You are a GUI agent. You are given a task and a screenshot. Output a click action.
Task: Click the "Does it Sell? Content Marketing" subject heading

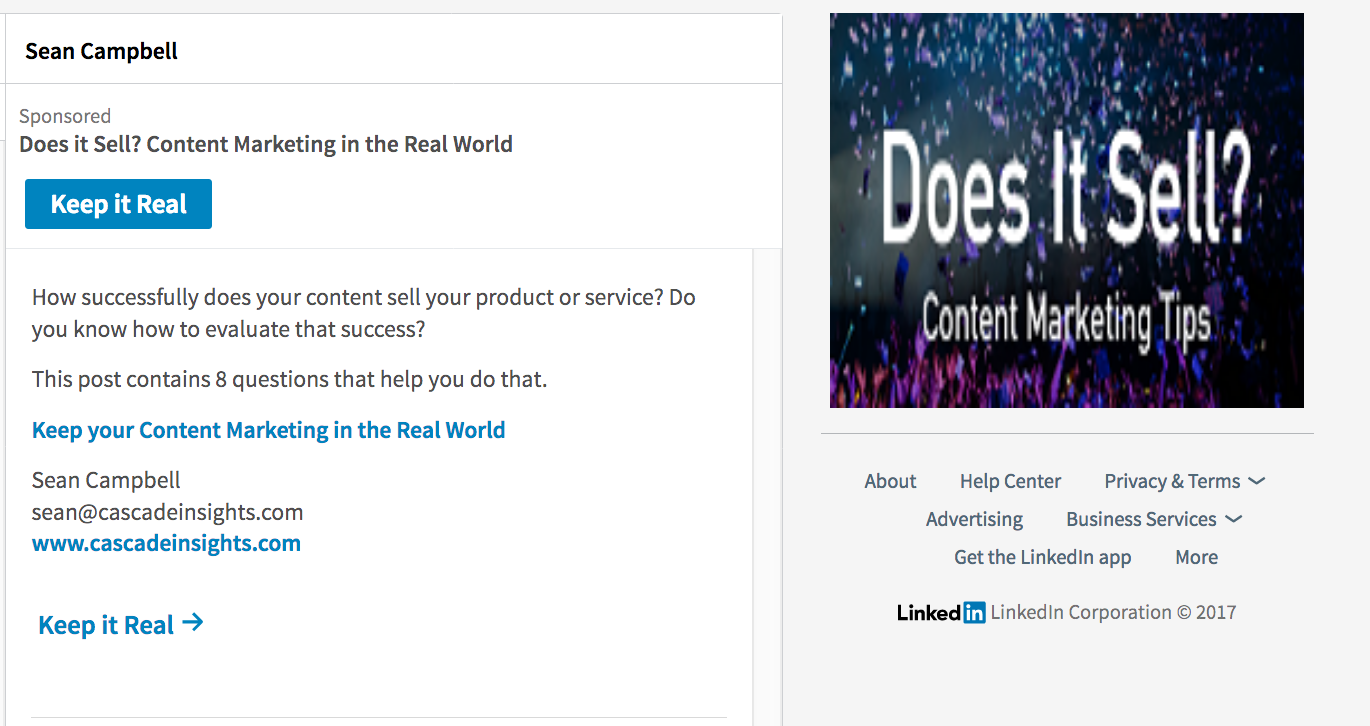265,144
